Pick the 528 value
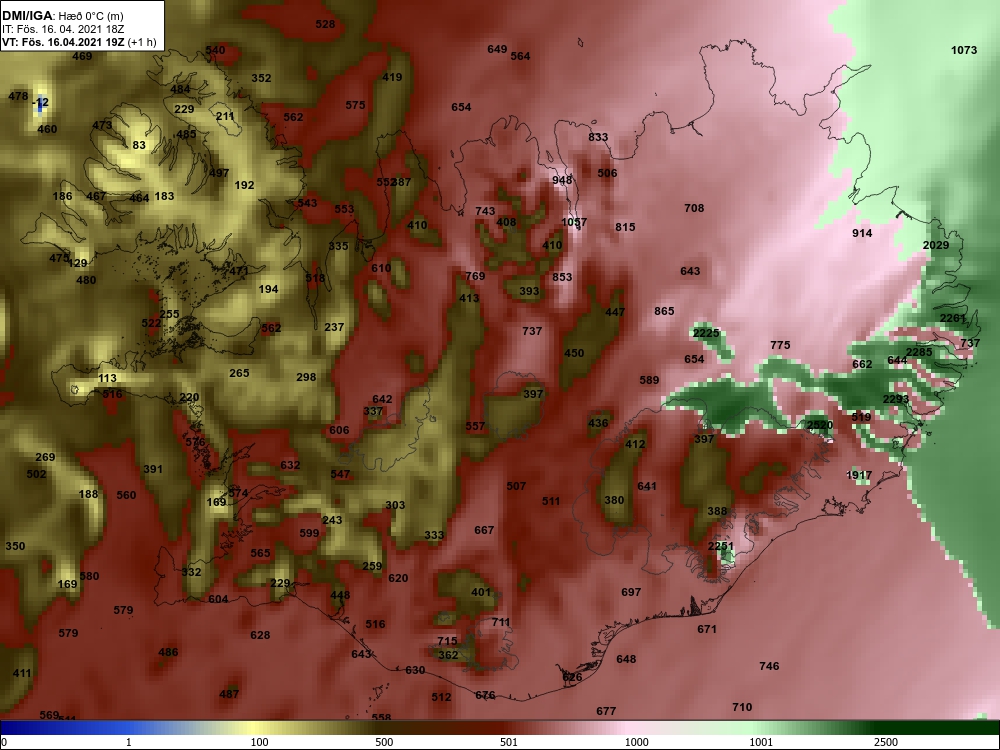 [325, 24]
